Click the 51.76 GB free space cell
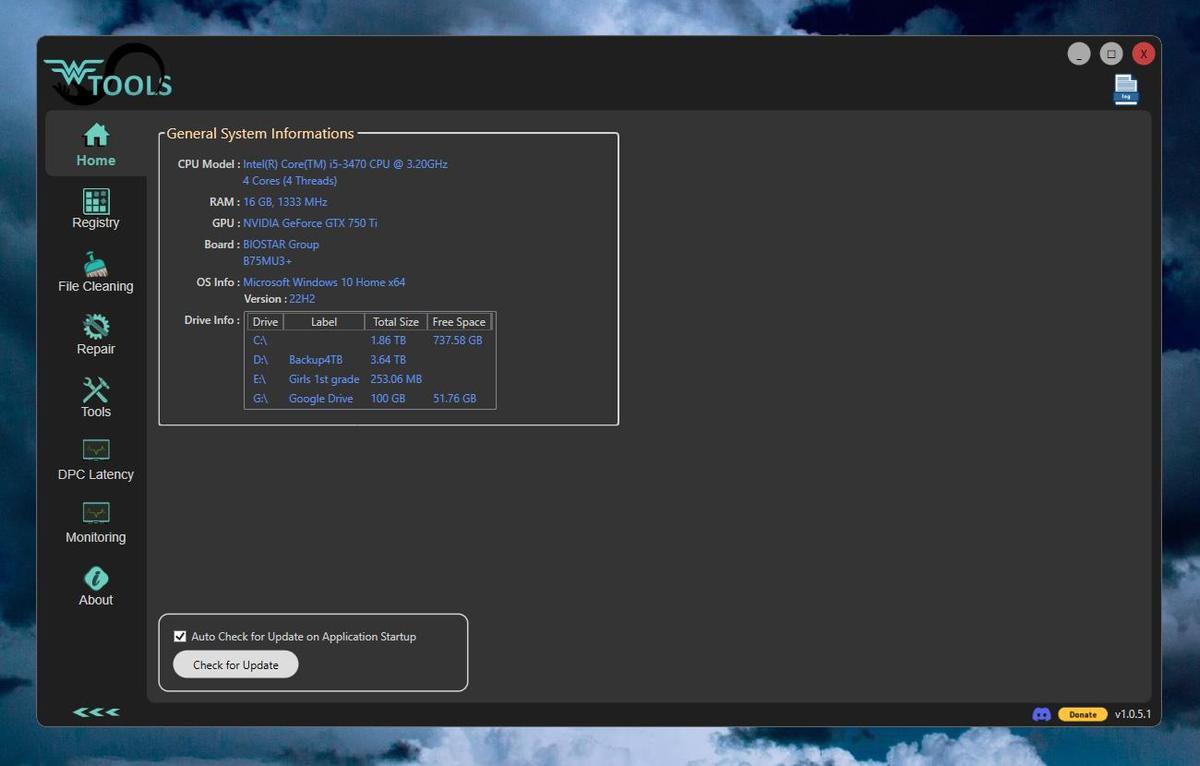The height and width of the screenshot is (766, 1200). click(455, 398)
